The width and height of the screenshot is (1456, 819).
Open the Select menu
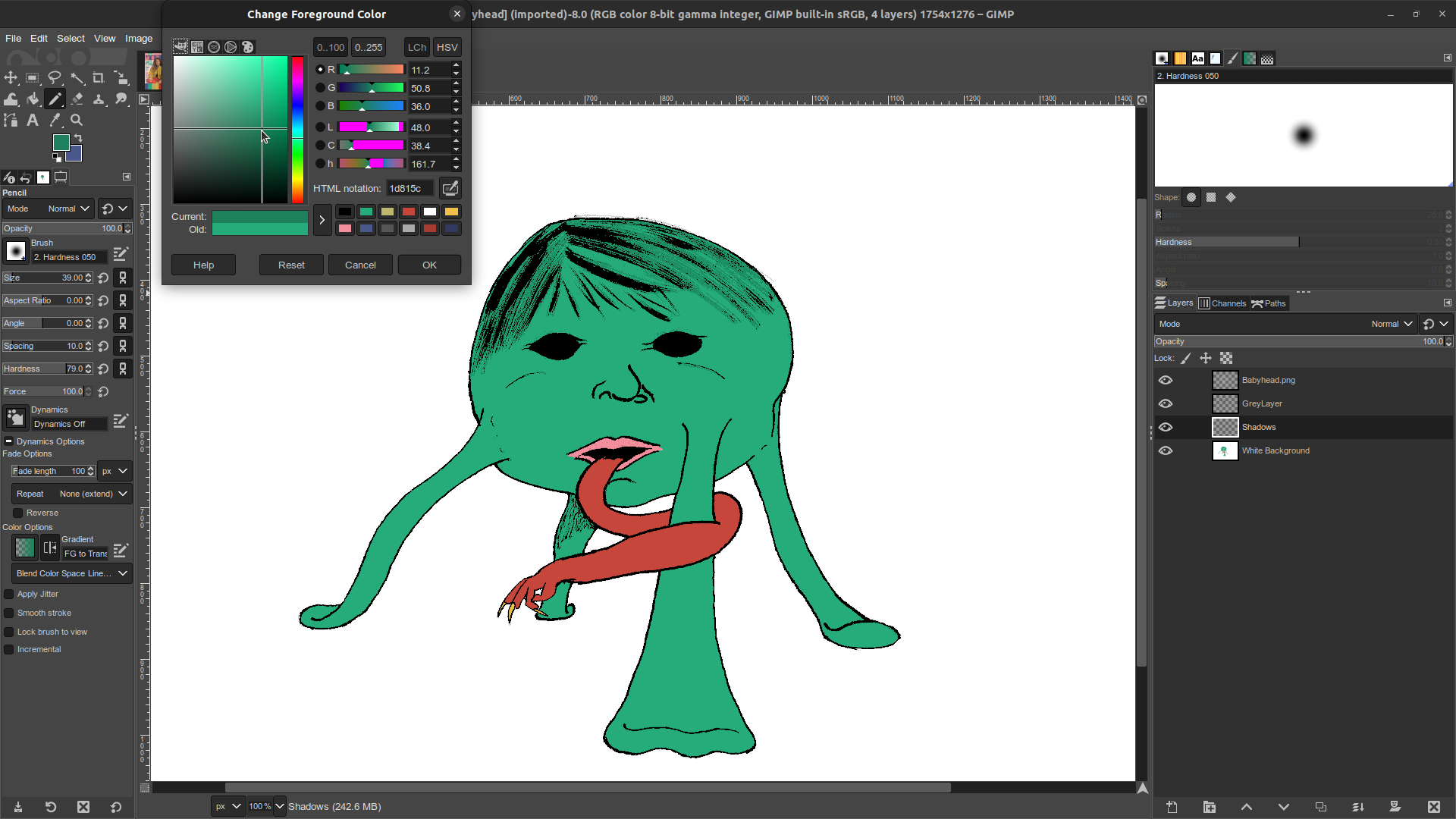[x=71, y=38]
